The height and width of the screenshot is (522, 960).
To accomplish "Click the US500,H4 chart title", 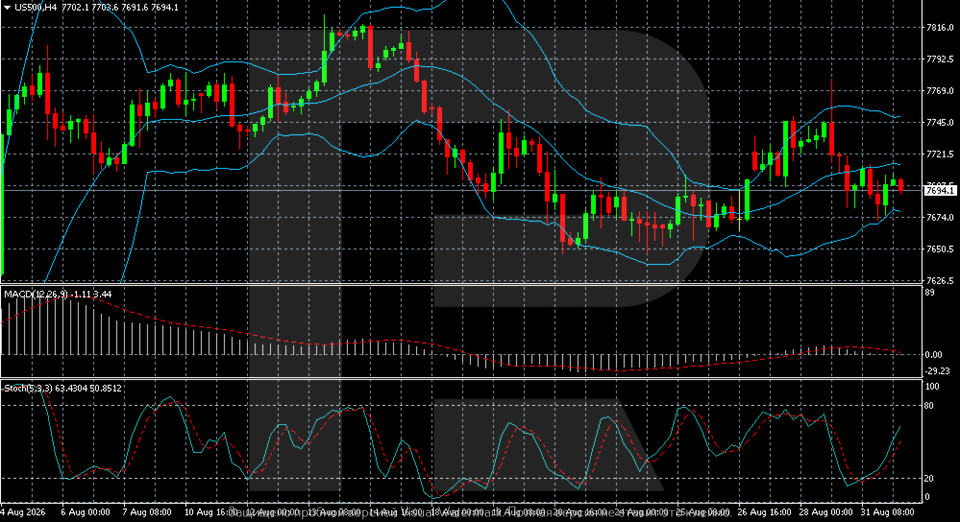I will [x=36, y=7].
